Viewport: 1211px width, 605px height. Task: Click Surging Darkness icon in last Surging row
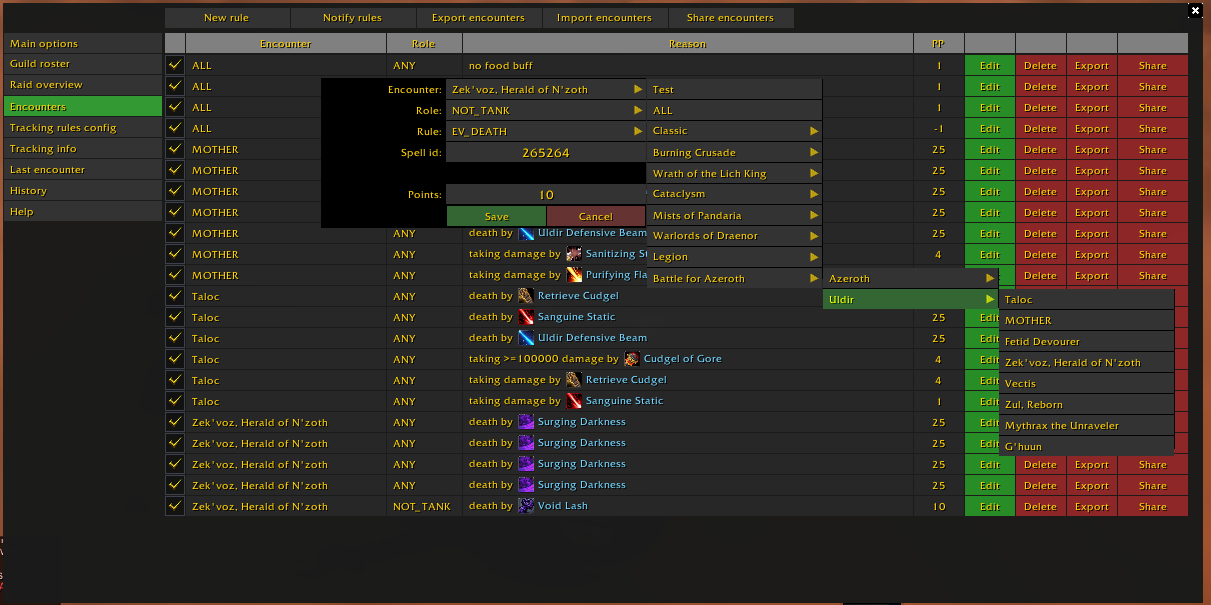526,485
